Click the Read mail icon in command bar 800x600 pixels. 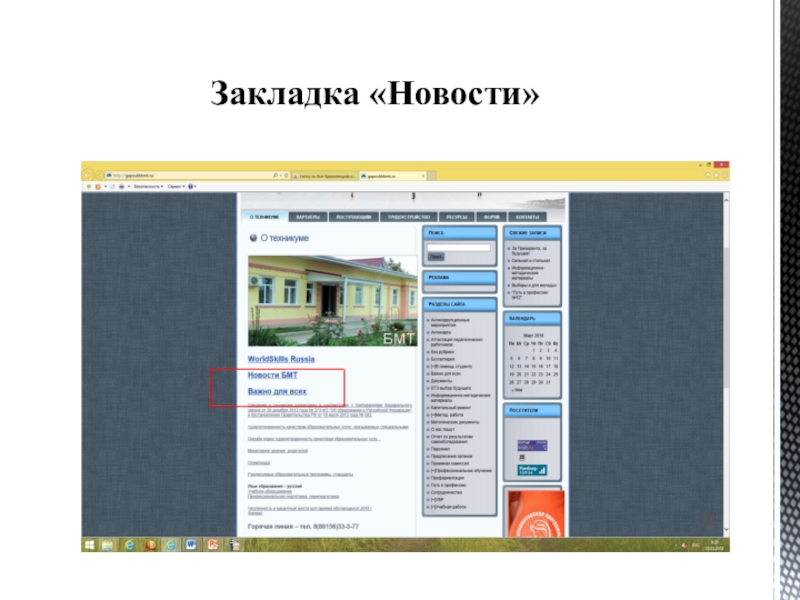click(112, 186)
